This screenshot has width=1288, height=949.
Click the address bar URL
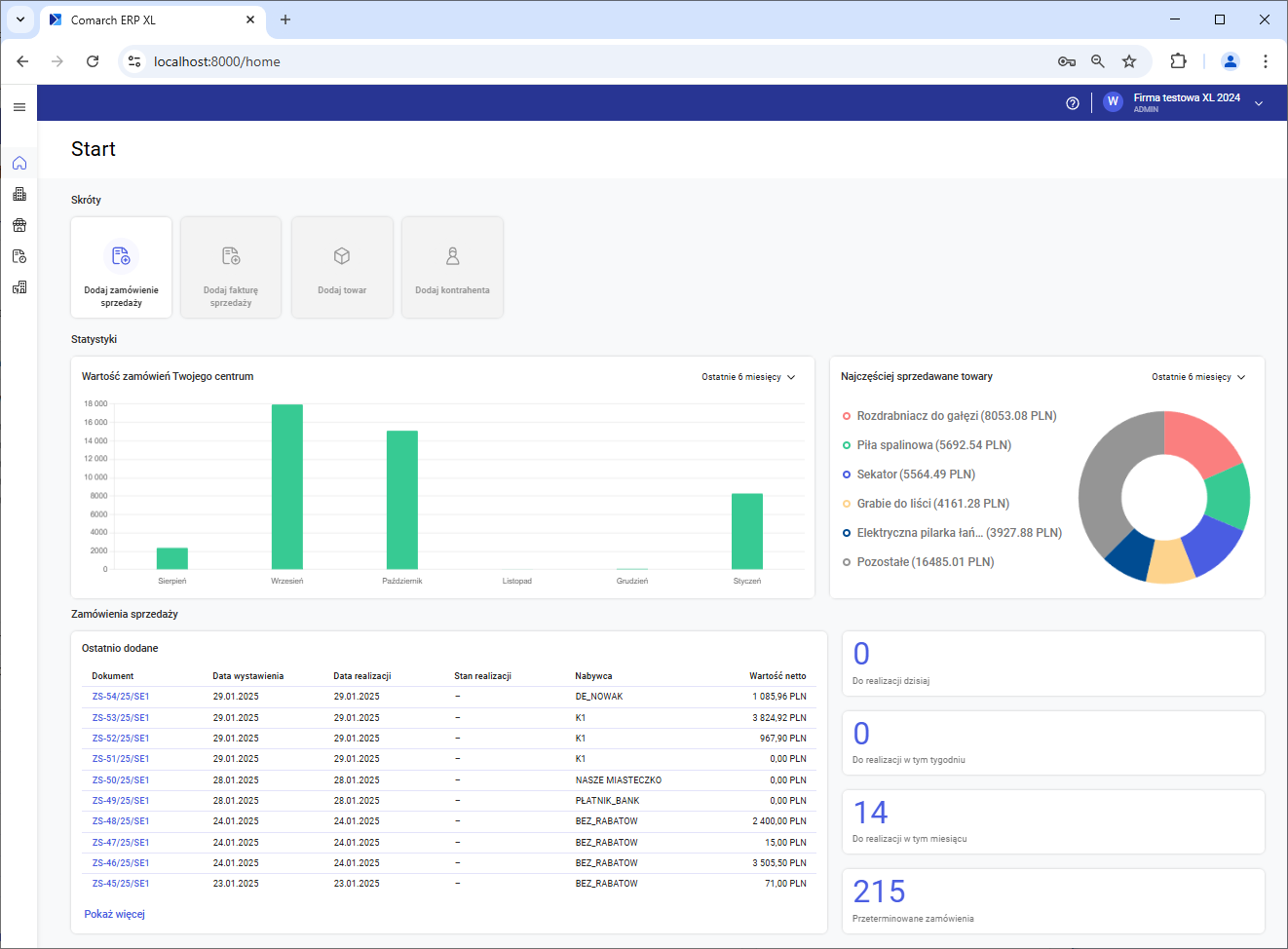coord(217,61)
